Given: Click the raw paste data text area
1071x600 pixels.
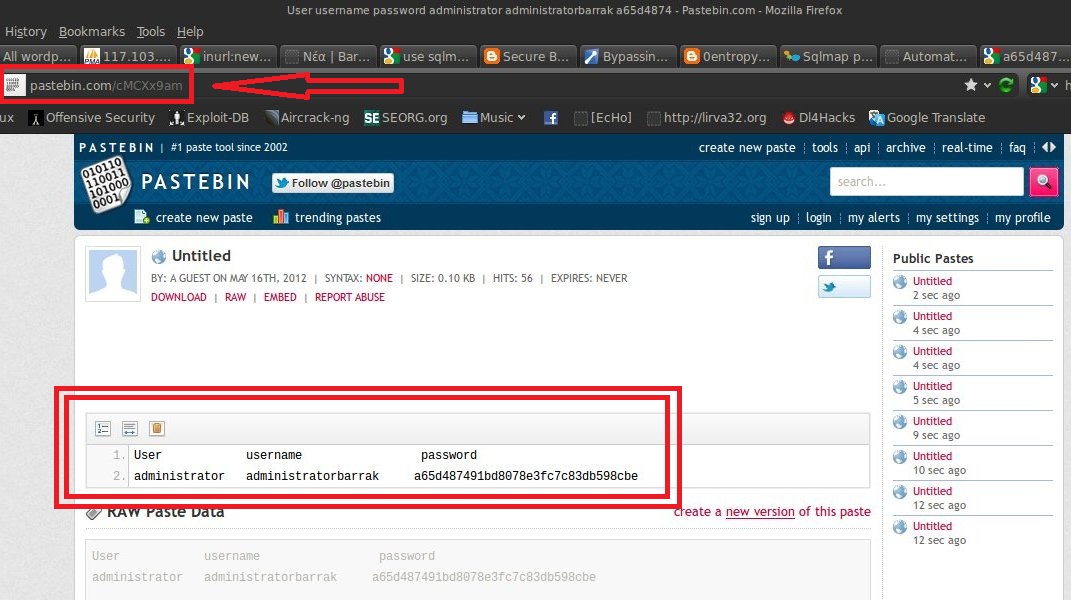Looking at the screenshot, I should [477, 570].
